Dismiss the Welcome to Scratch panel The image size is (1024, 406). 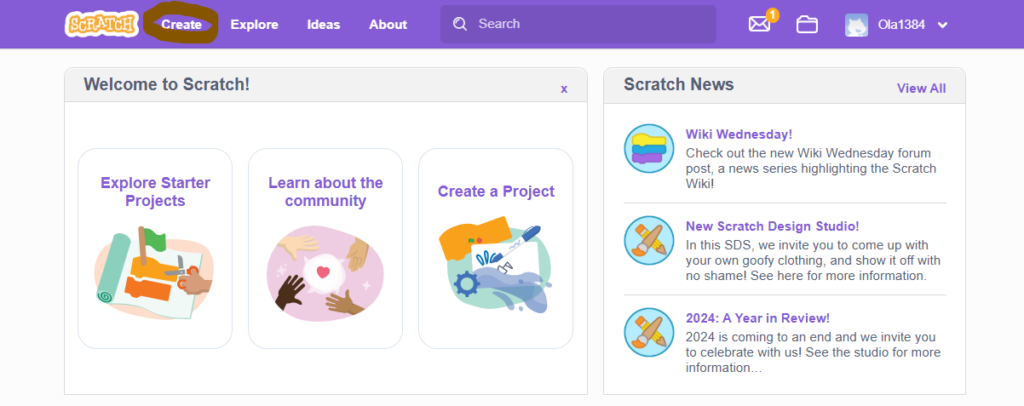(564, 89)
